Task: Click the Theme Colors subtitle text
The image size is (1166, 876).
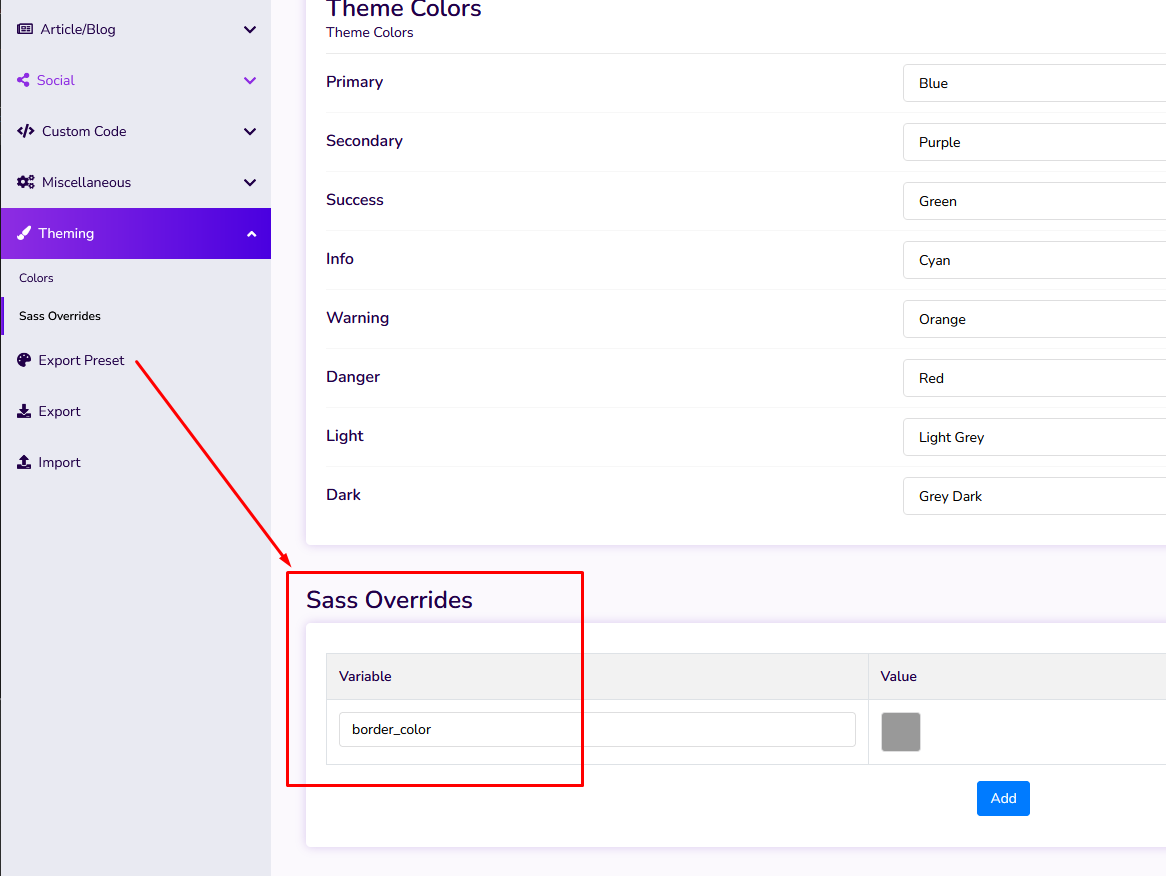Action: [370, 32]
